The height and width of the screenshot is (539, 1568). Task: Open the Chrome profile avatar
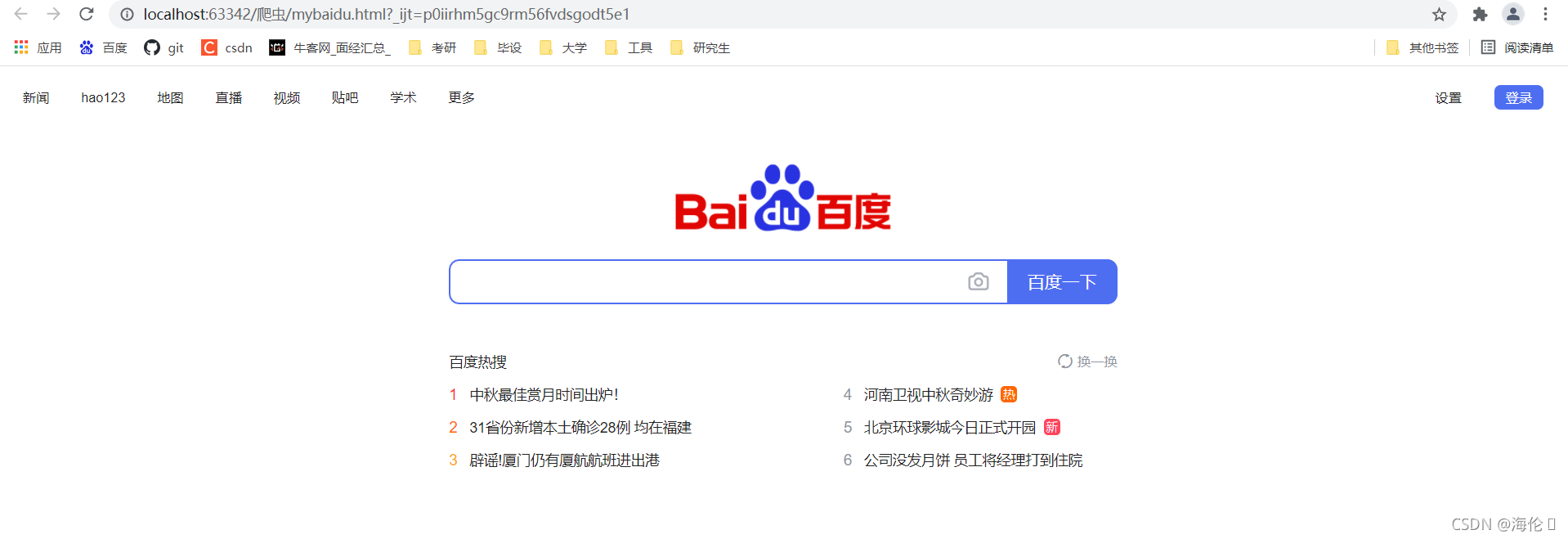click(1513, 14)
